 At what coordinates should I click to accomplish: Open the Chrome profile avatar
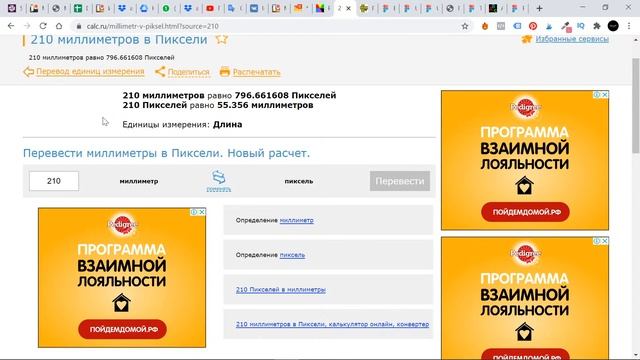point(613,26)
